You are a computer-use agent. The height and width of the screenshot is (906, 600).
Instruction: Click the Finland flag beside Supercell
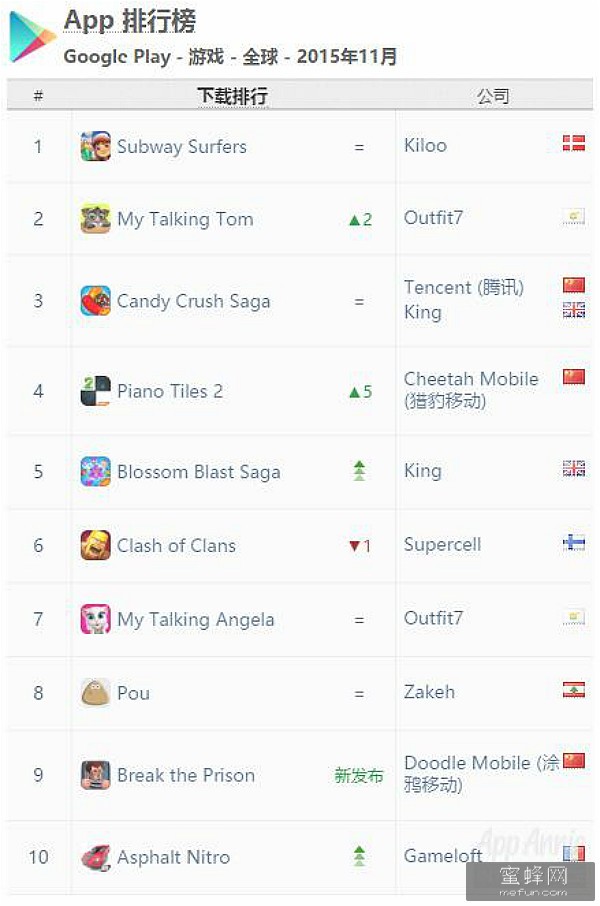[x=574, y=543]
